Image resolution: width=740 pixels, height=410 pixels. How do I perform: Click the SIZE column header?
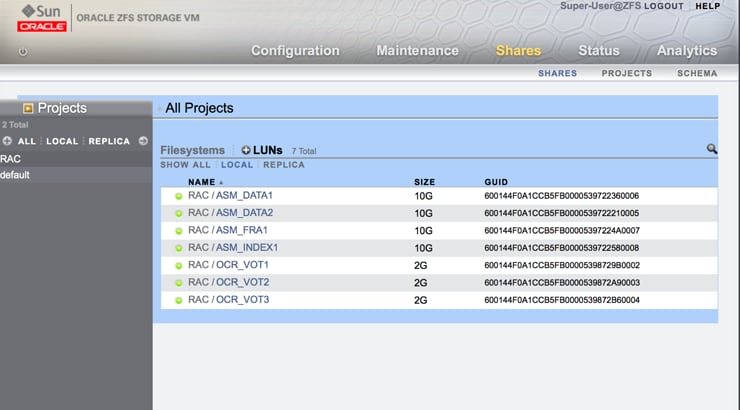point(424,182)
